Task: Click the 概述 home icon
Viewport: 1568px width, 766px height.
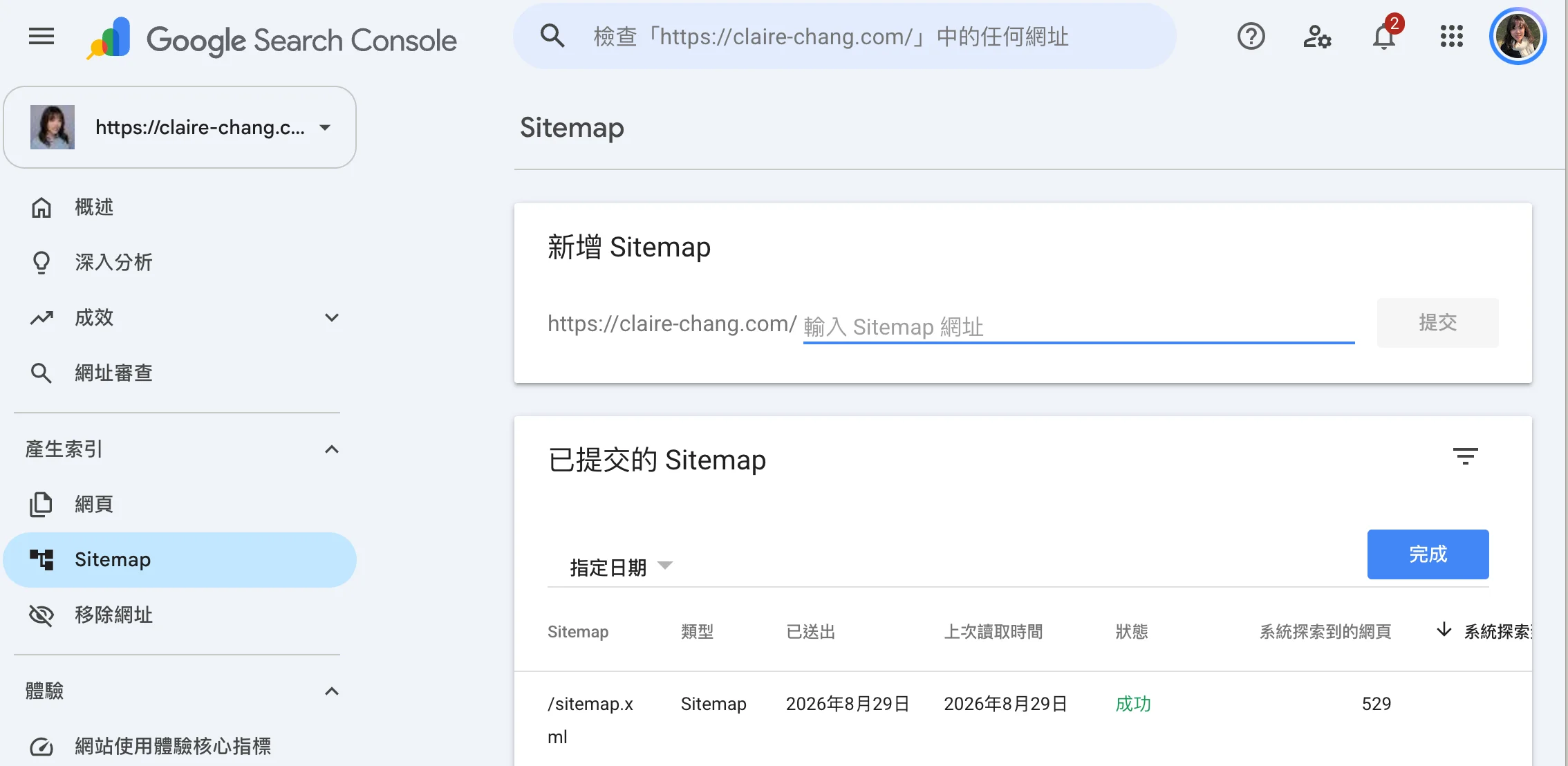Action: click(x=41, y=207)
